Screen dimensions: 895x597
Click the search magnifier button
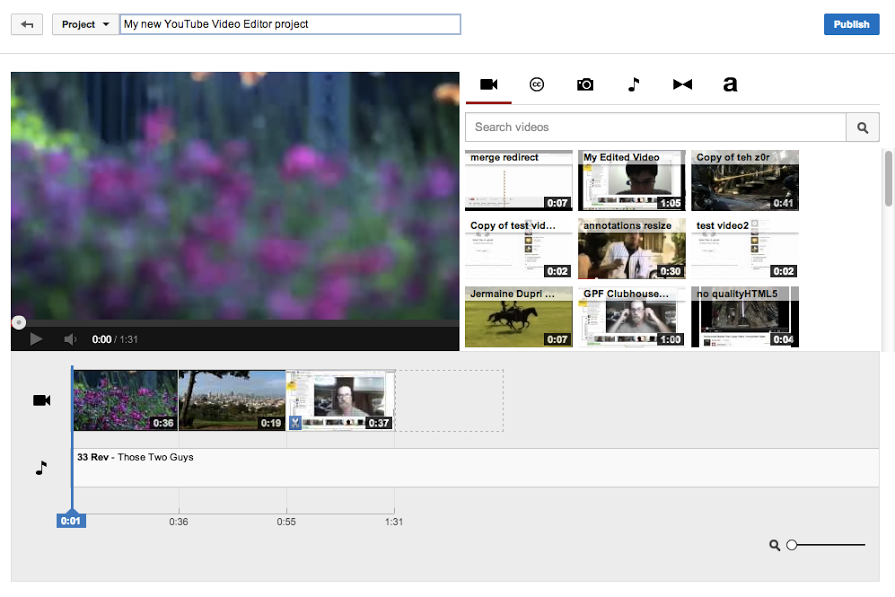(862, 127)
